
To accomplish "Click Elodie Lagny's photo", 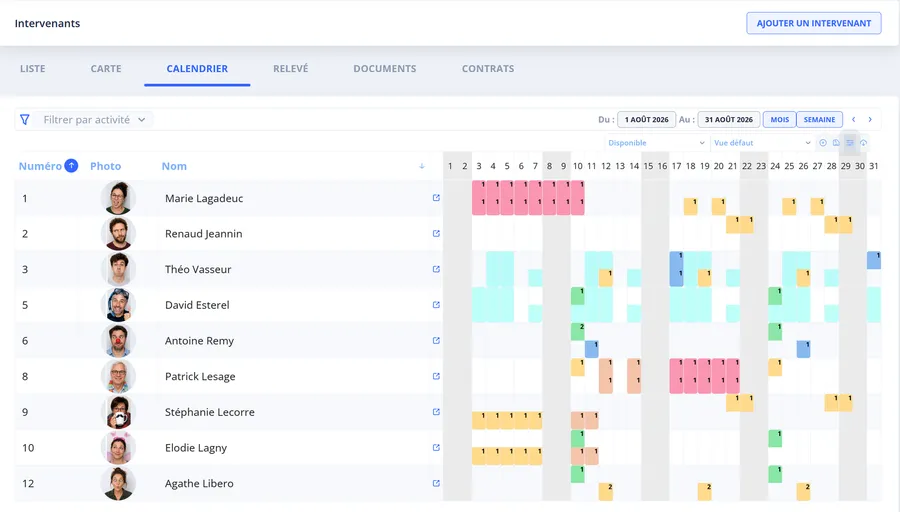I will (x=118, y=448).
